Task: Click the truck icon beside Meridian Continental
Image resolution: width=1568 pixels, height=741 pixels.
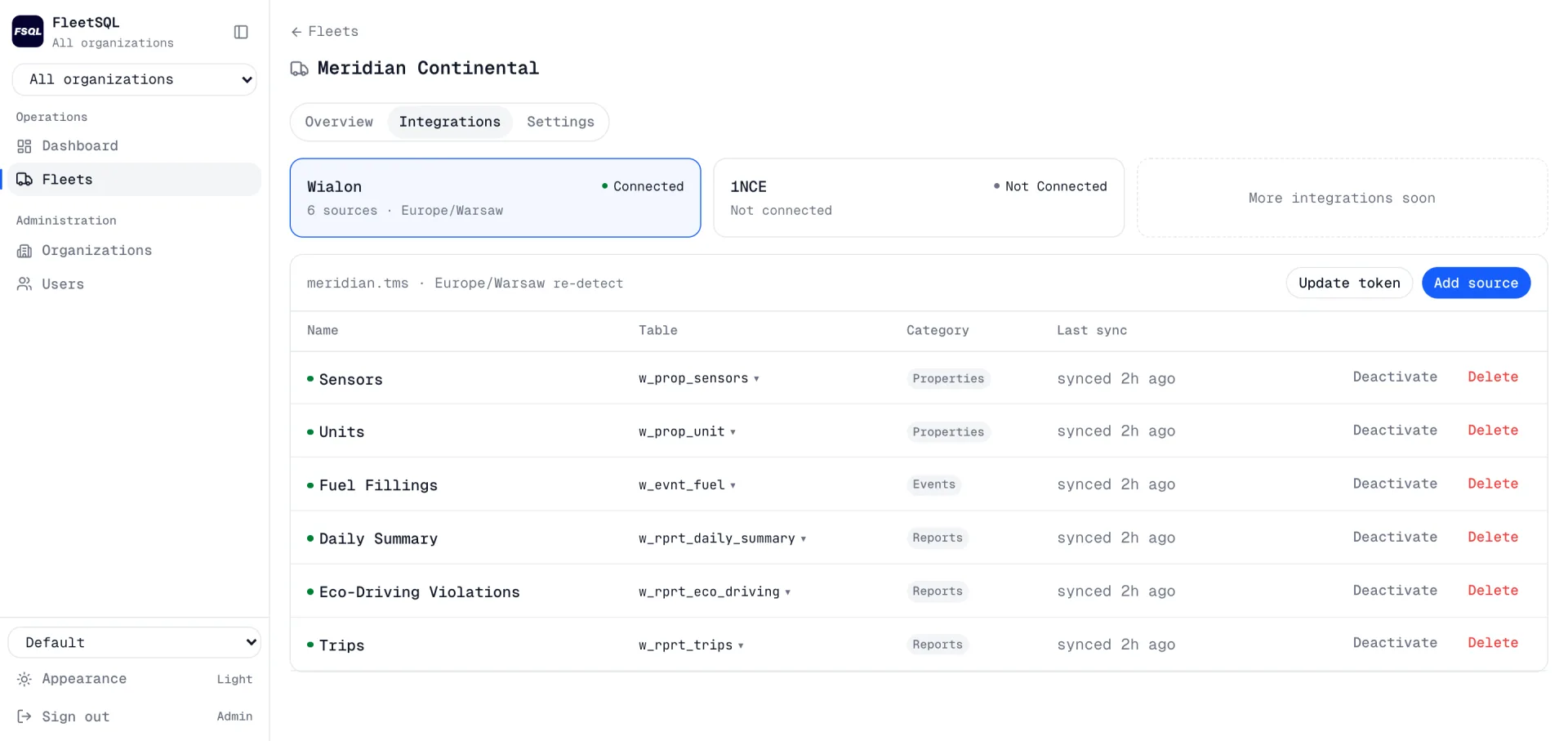Action: [x=300, y=69]
